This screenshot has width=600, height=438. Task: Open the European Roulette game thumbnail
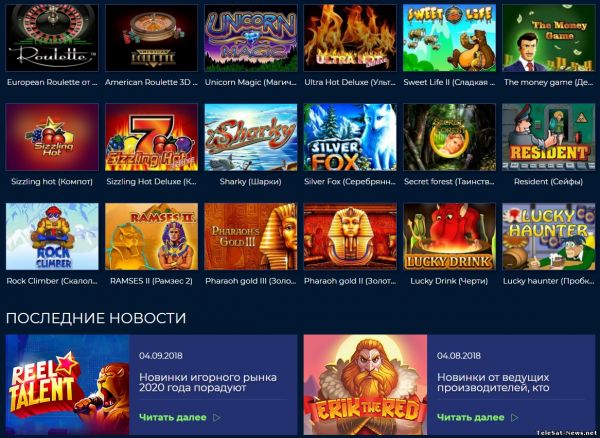click(52, 38)
